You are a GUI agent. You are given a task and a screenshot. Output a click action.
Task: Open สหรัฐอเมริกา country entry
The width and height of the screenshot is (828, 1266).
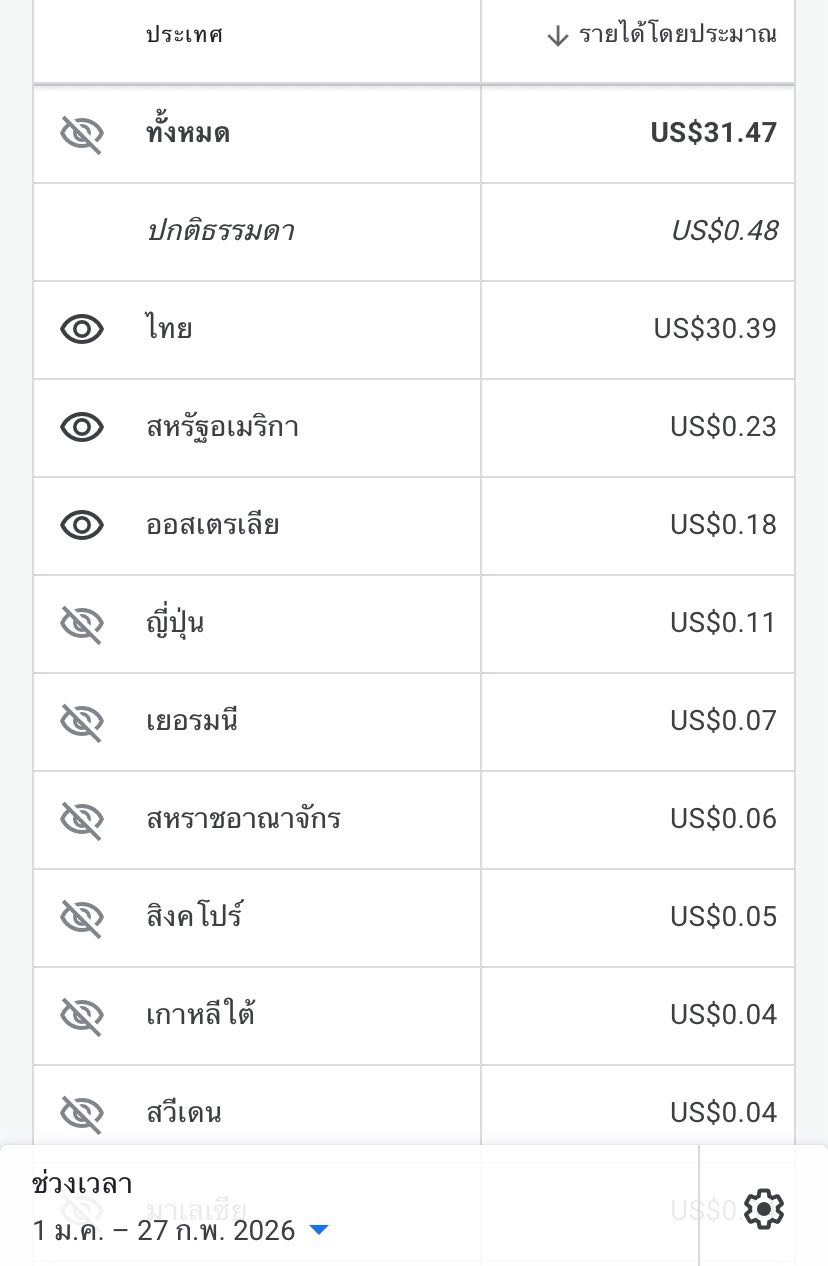point(222,427)
